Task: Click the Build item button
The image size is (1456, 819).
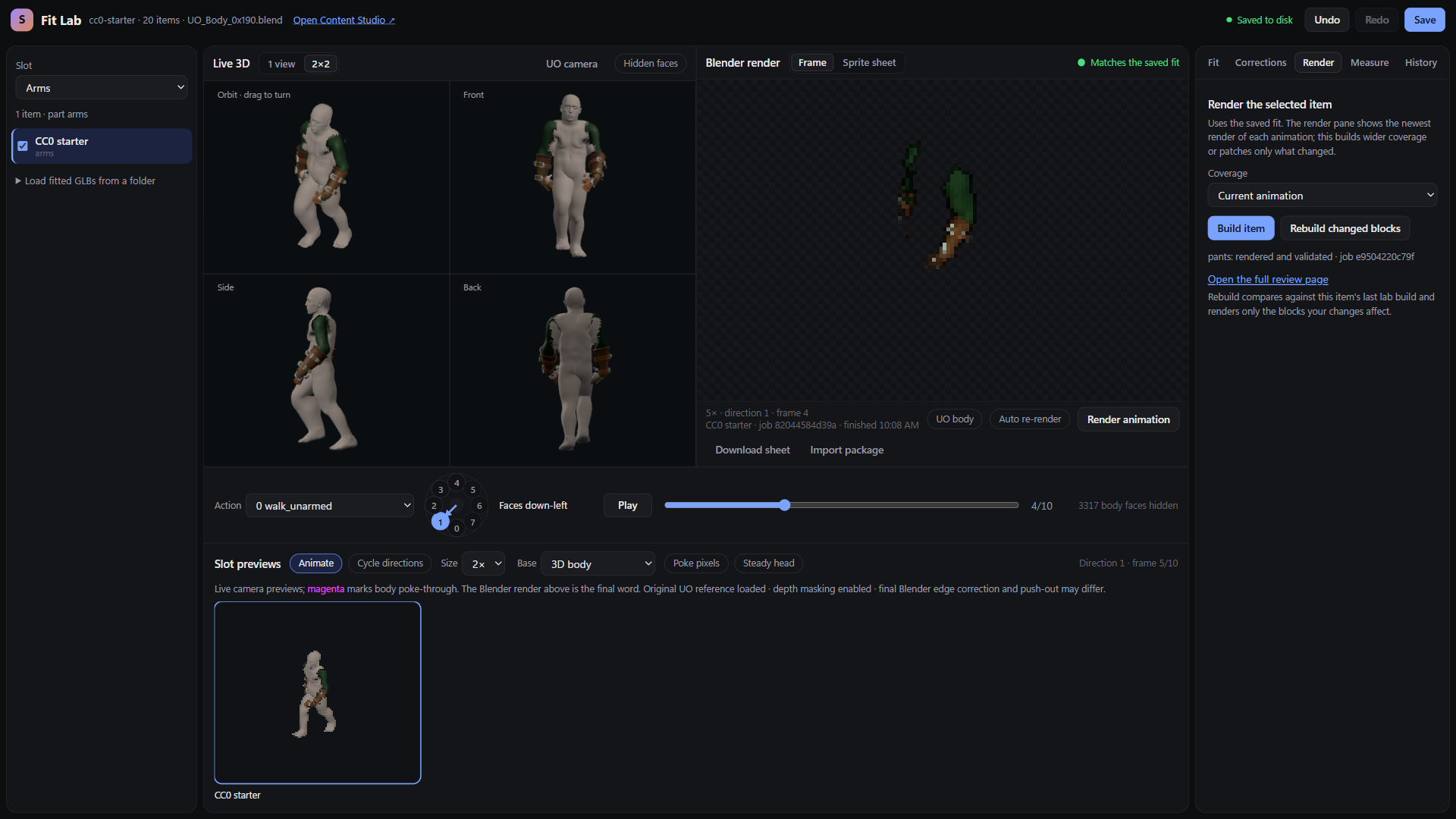Action: [x=1241, y=228]
